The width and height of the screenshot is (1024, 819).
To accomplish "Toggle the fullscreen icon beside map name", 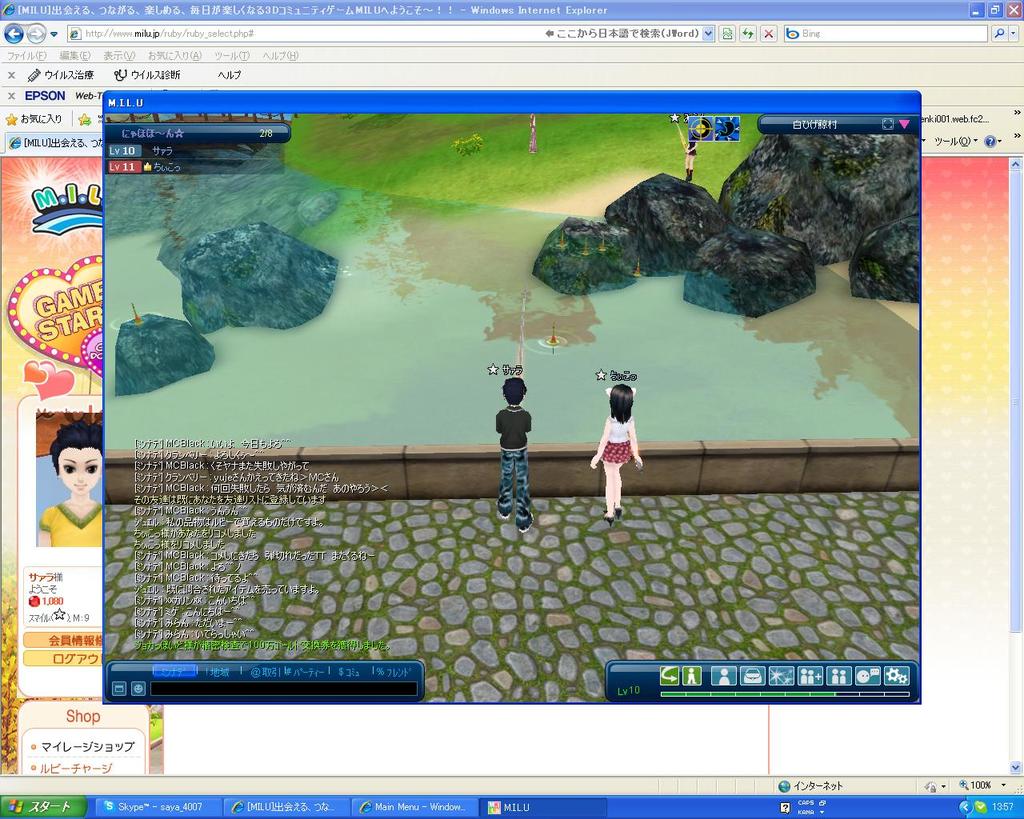I will pos(887,124).
